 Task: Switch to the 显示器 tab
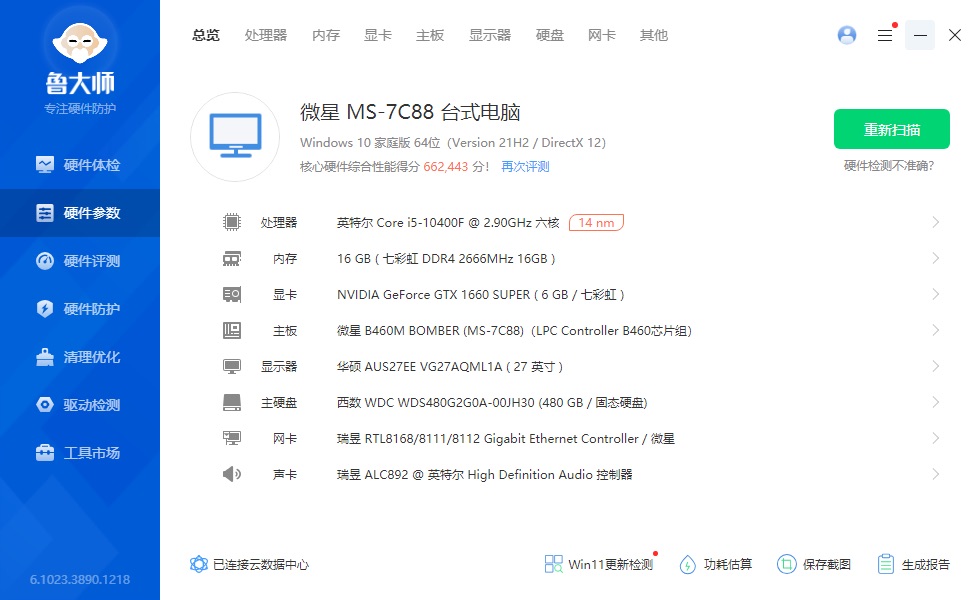[x=490, y=36]
